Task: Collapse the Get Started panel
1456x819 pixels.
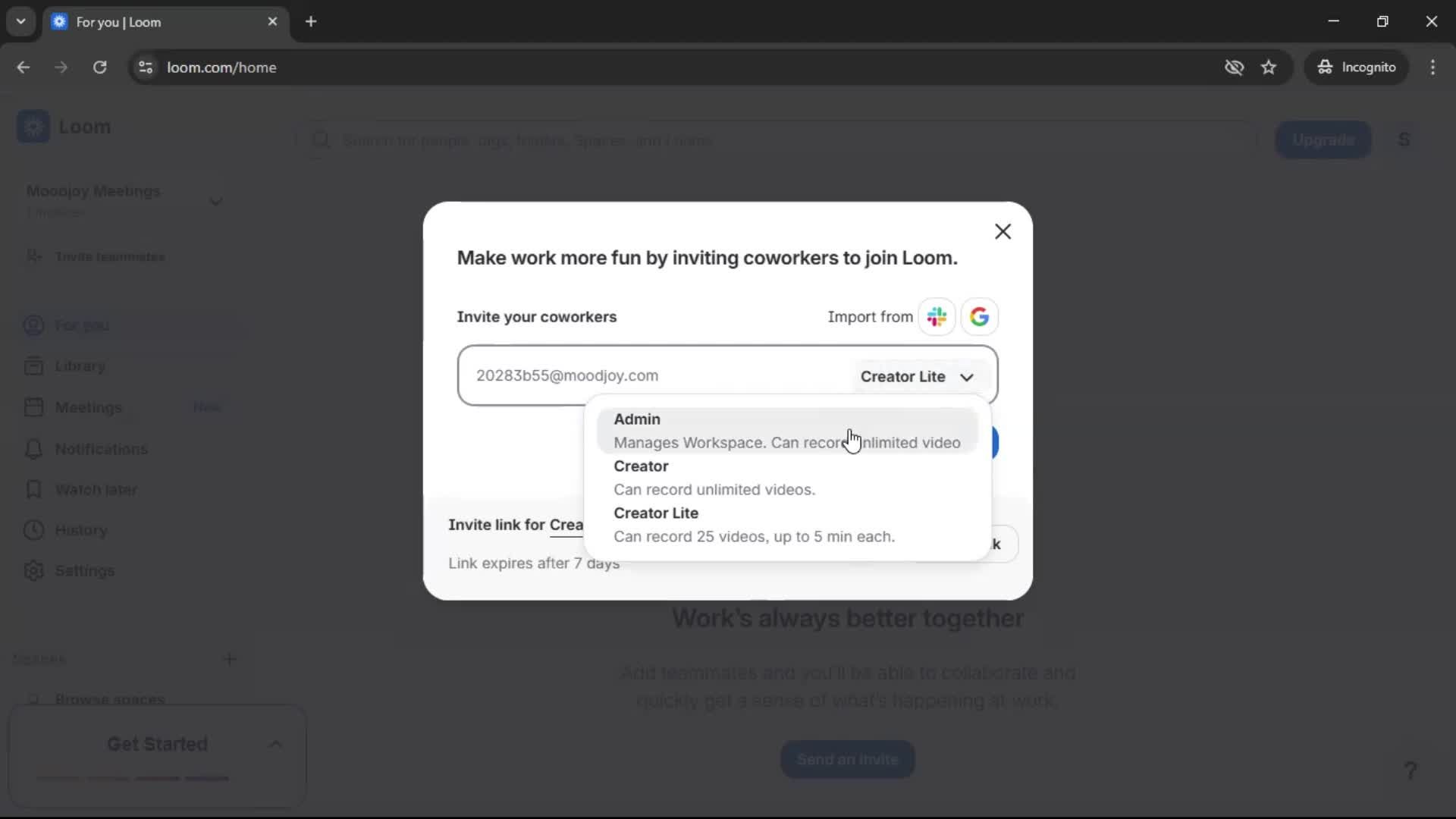Action: tap(275, 744)
